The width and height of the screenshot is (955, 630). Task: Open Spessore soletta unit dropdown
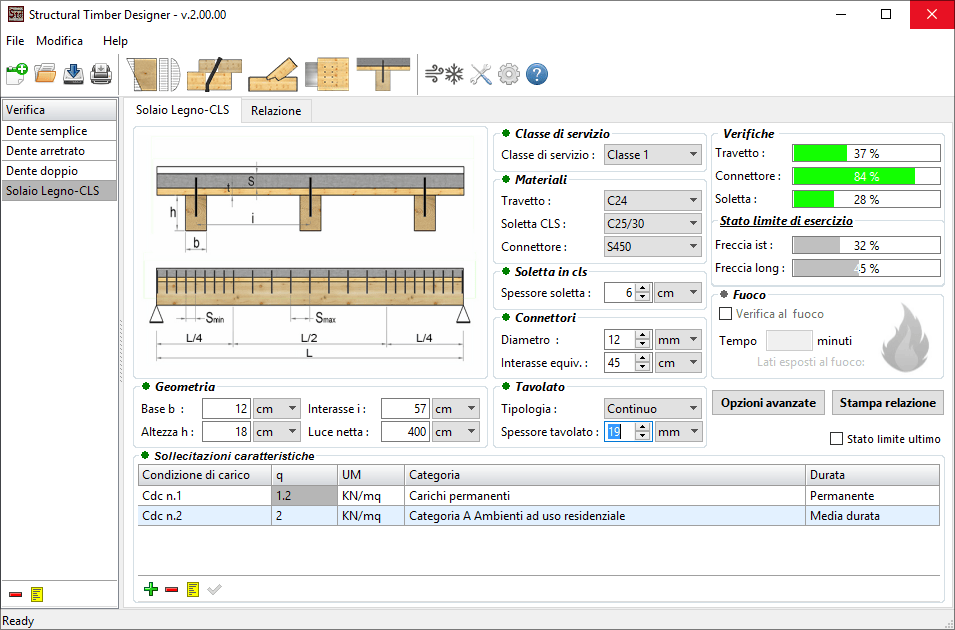coord(678,293)
